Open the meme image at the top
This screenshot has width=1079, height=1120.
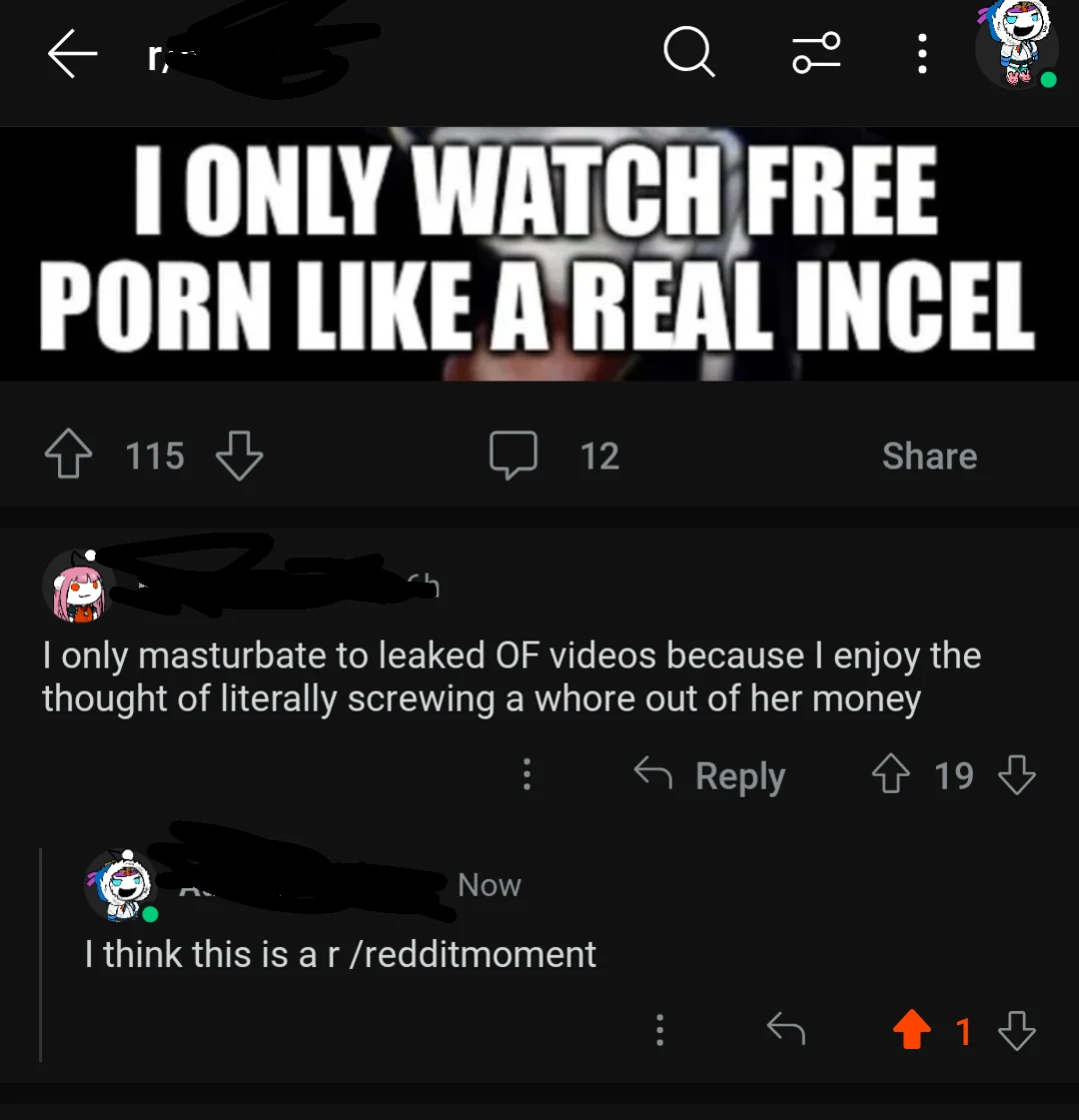[539, 254]
